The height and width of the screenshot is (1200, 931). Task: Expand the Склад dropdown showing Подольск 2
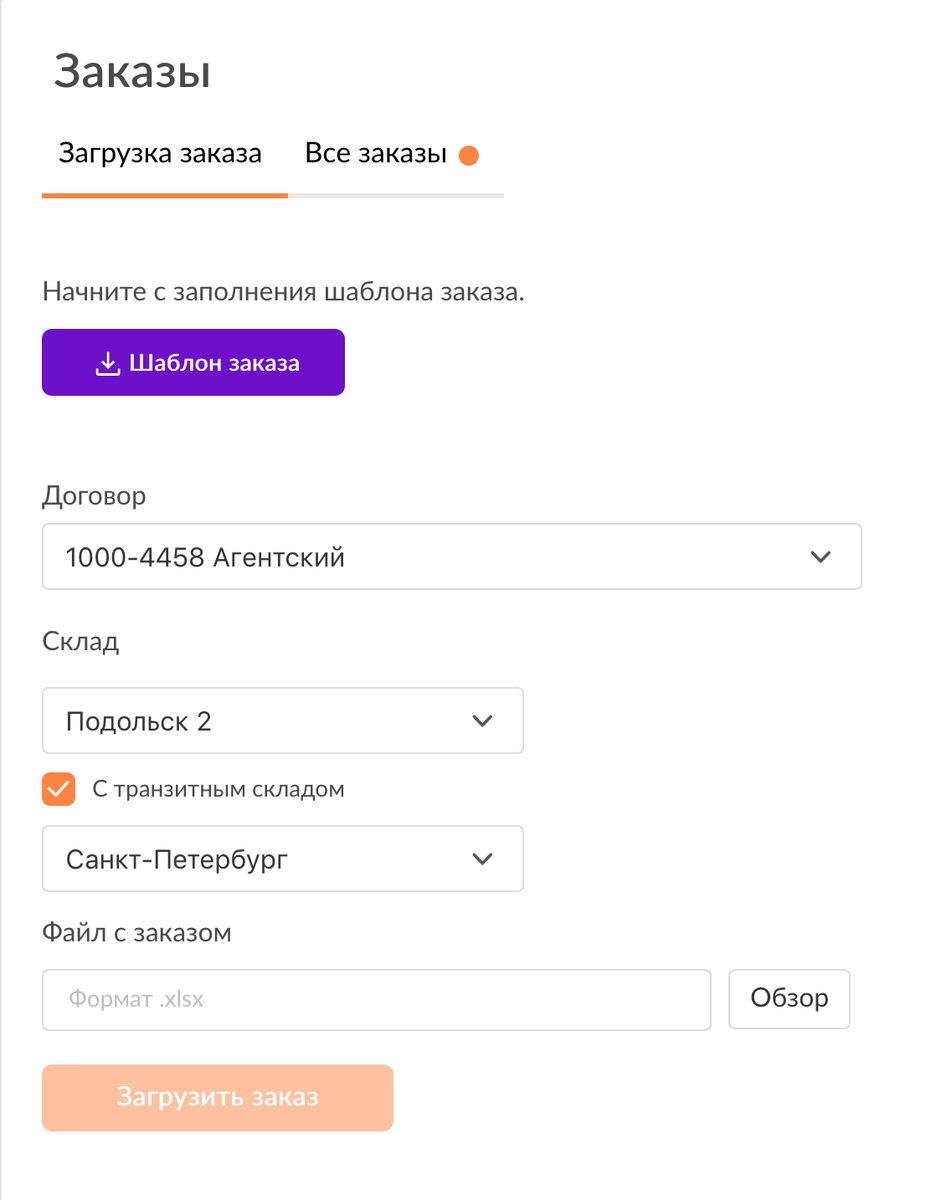(x=282, y=720)
